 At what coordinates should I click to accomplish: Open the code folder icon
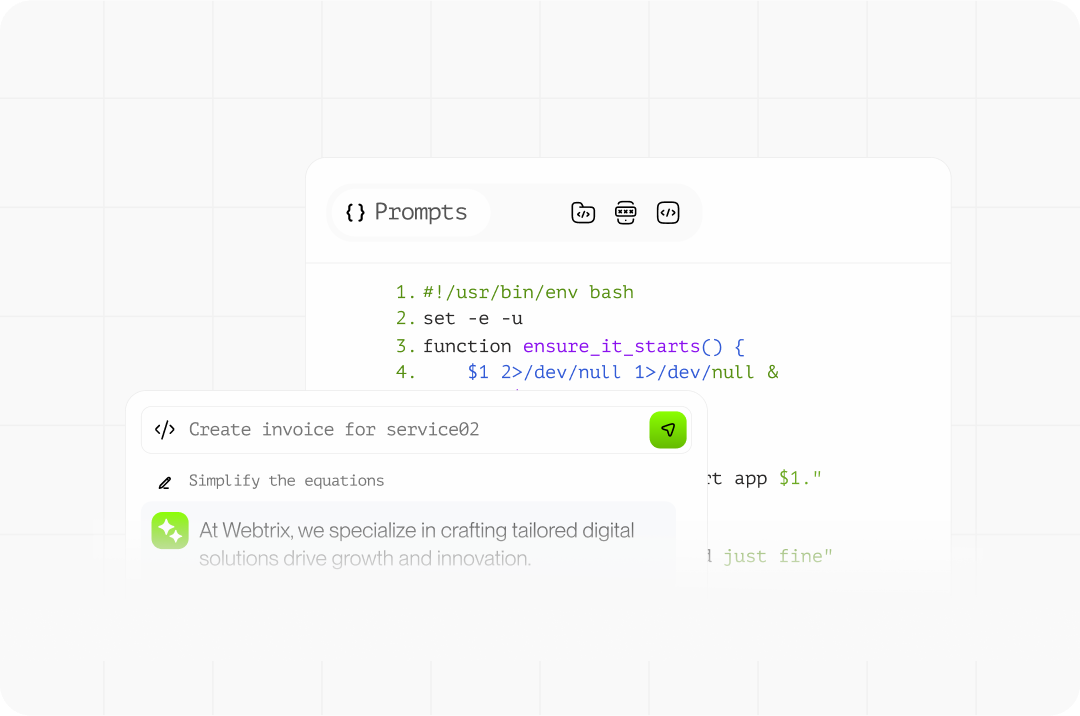point(583,212)
